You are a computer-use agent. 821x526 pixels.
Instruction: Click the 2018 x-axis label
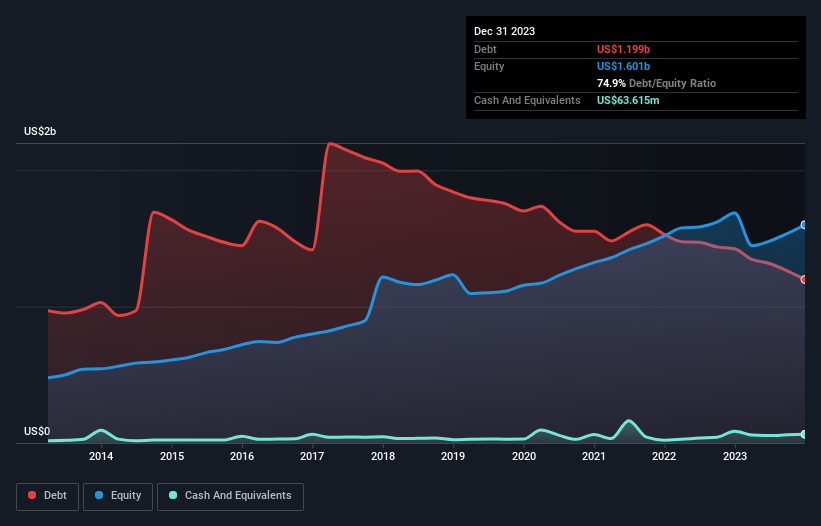click(383, 456)
